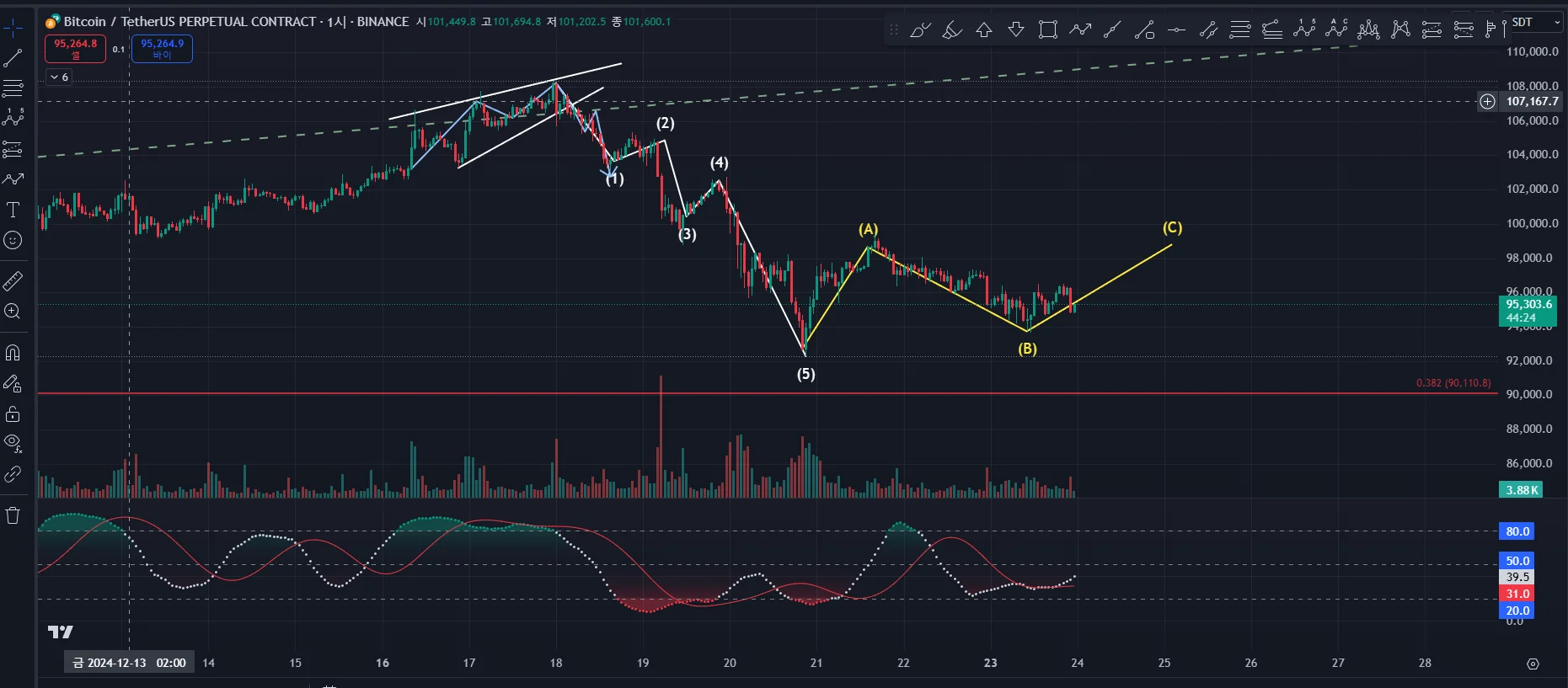The height and width of the screenshot is (688, 1568).
Task: Click the oscillator value label 31.0
Action: [1517, 594]
